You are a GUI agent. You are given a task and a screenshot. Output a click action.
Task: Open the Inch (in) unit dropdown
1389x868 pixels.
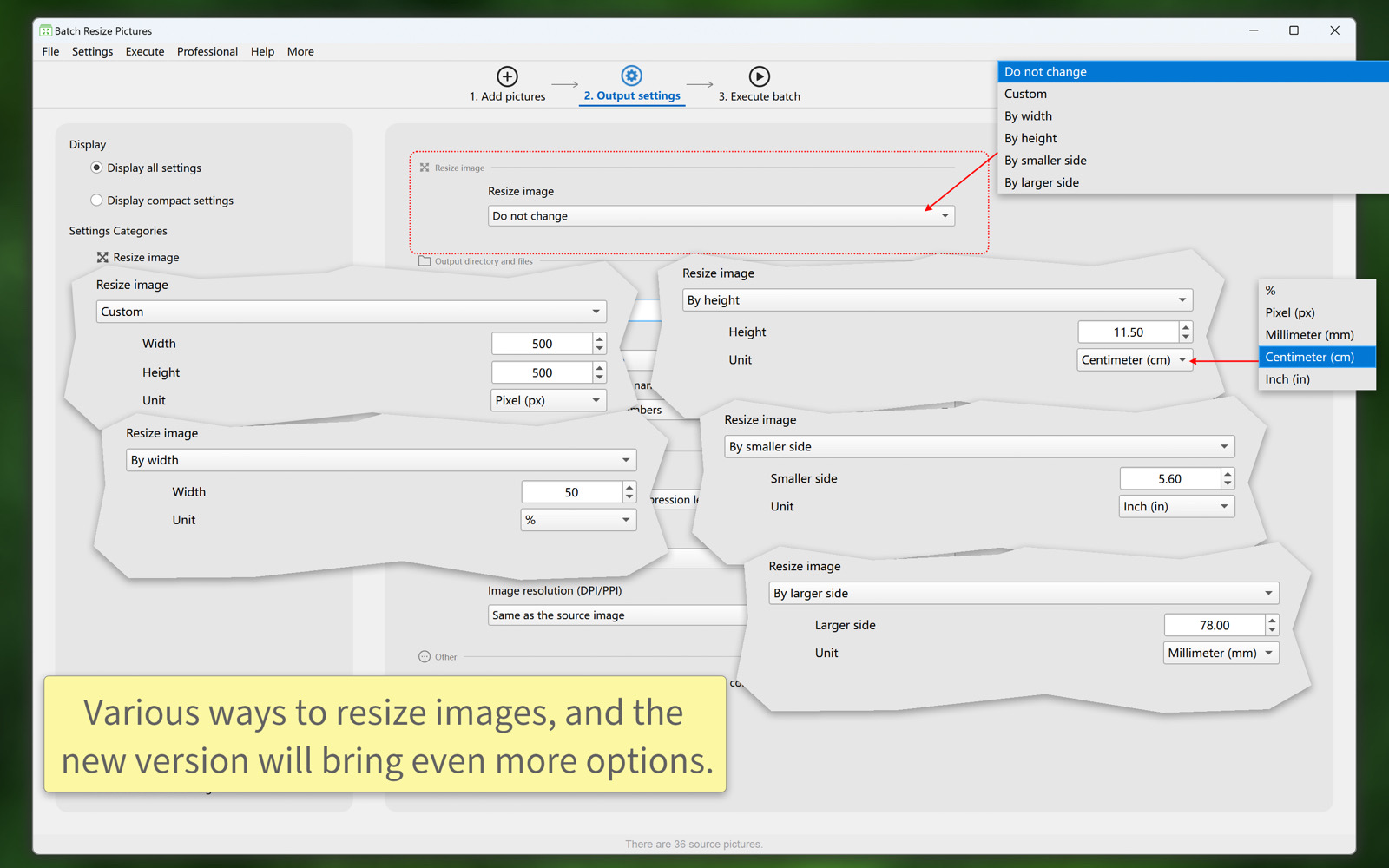(x=1176, y=506)
